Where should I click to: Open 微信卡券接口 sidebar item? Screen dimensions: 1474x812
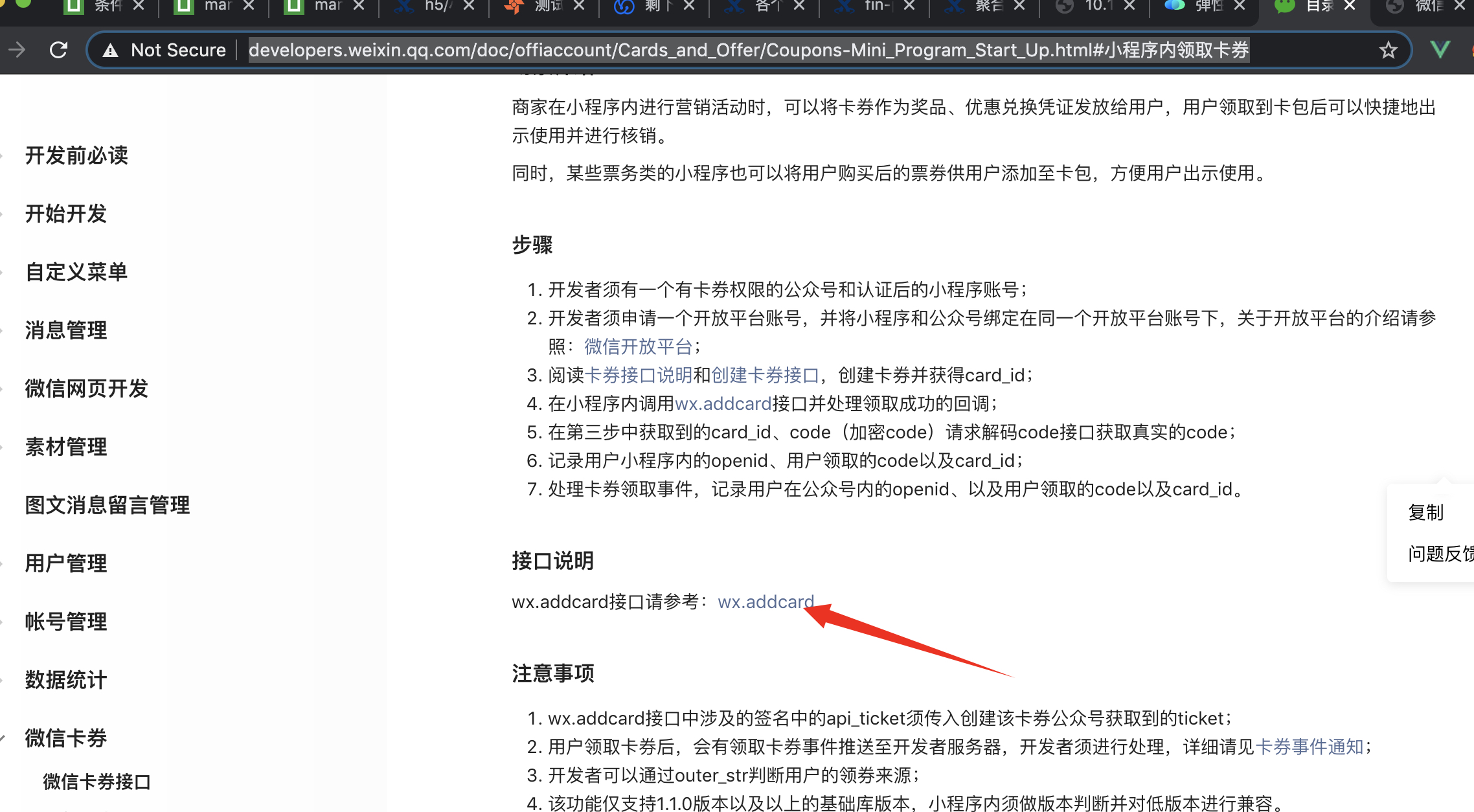point(96,782)
